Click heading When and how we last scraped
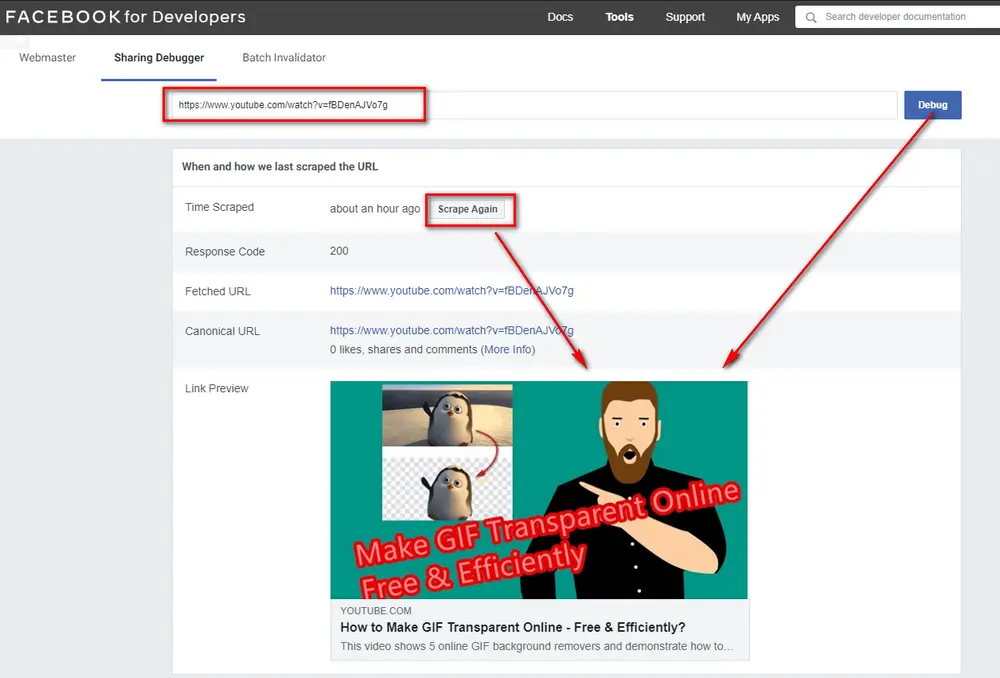 point(280,166)
